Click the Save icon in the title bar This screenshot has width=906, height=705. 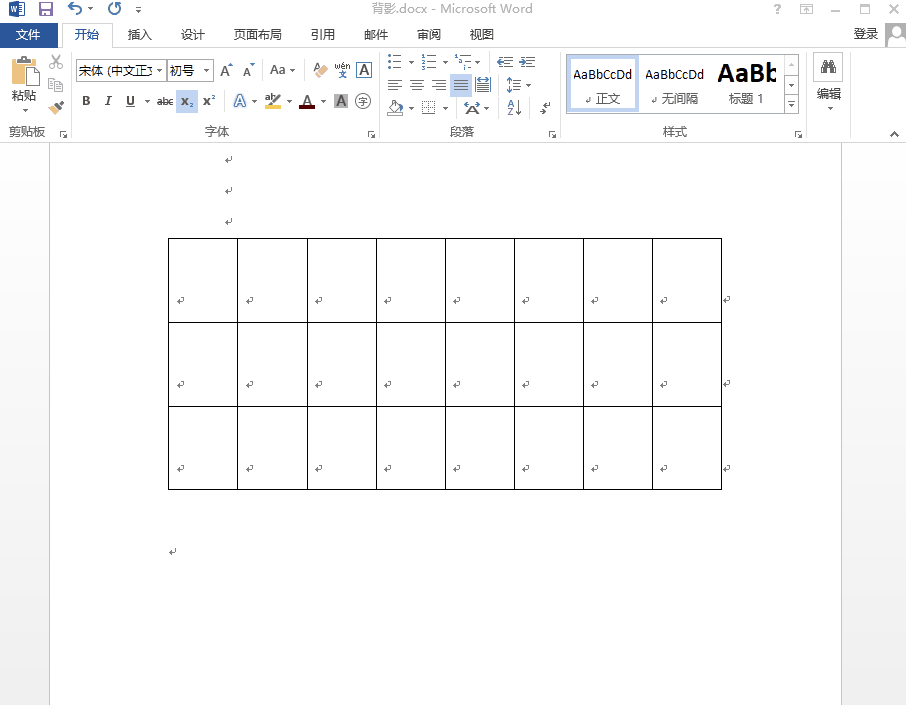(x=46, y=9)
